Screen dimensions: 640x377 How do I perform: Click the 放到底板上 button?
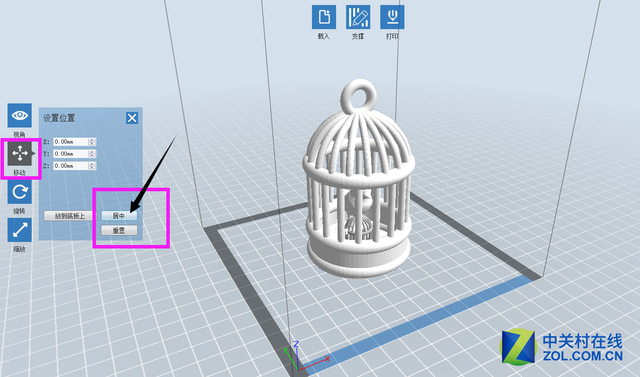(x=70, y=216)
